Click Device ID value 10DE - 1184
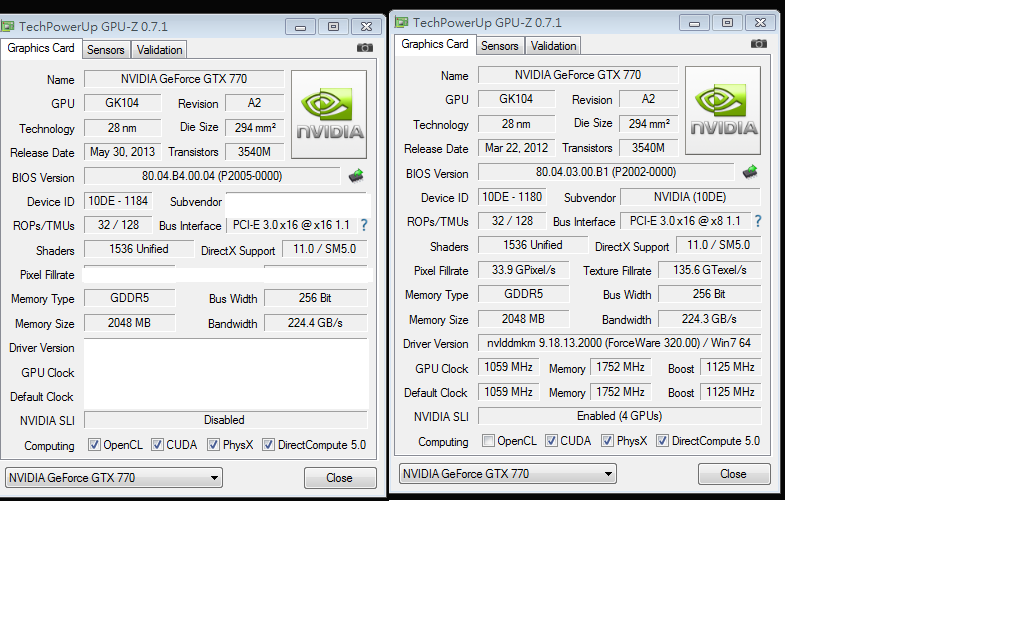 click(x=118, y=201)
